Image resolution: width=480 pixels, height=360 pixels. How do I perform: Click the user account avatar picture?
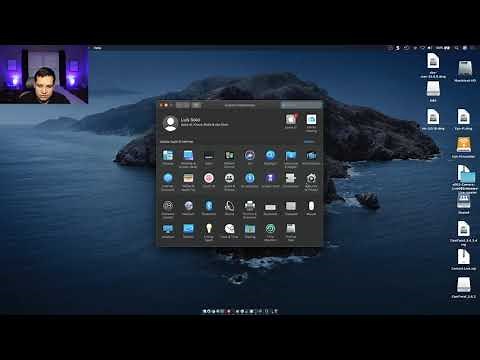[170, 123]
